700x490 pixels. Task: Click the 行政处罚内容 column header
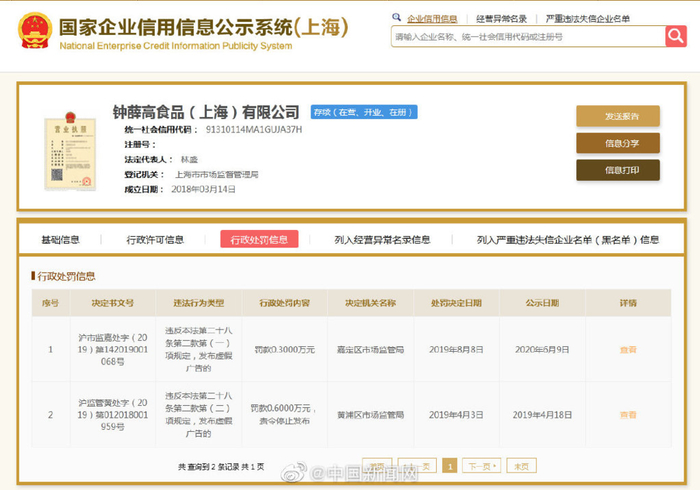(284, 303)
